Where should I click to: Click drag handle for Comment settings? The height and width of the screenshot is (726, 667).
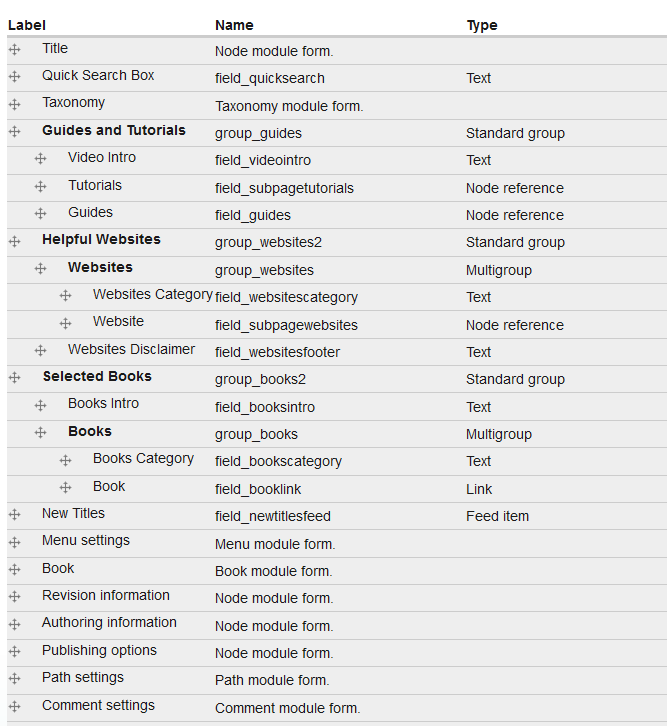click(x=14, y=707)
